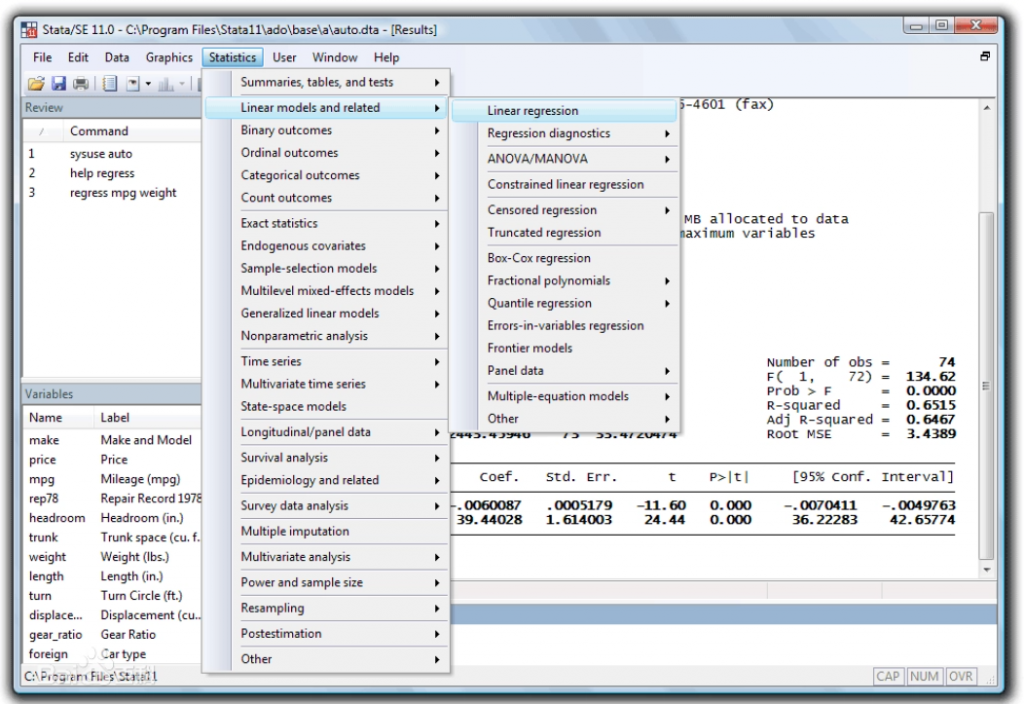Screen dimensions: 1024x704
Task: Open the File menu
Action: 42,57
